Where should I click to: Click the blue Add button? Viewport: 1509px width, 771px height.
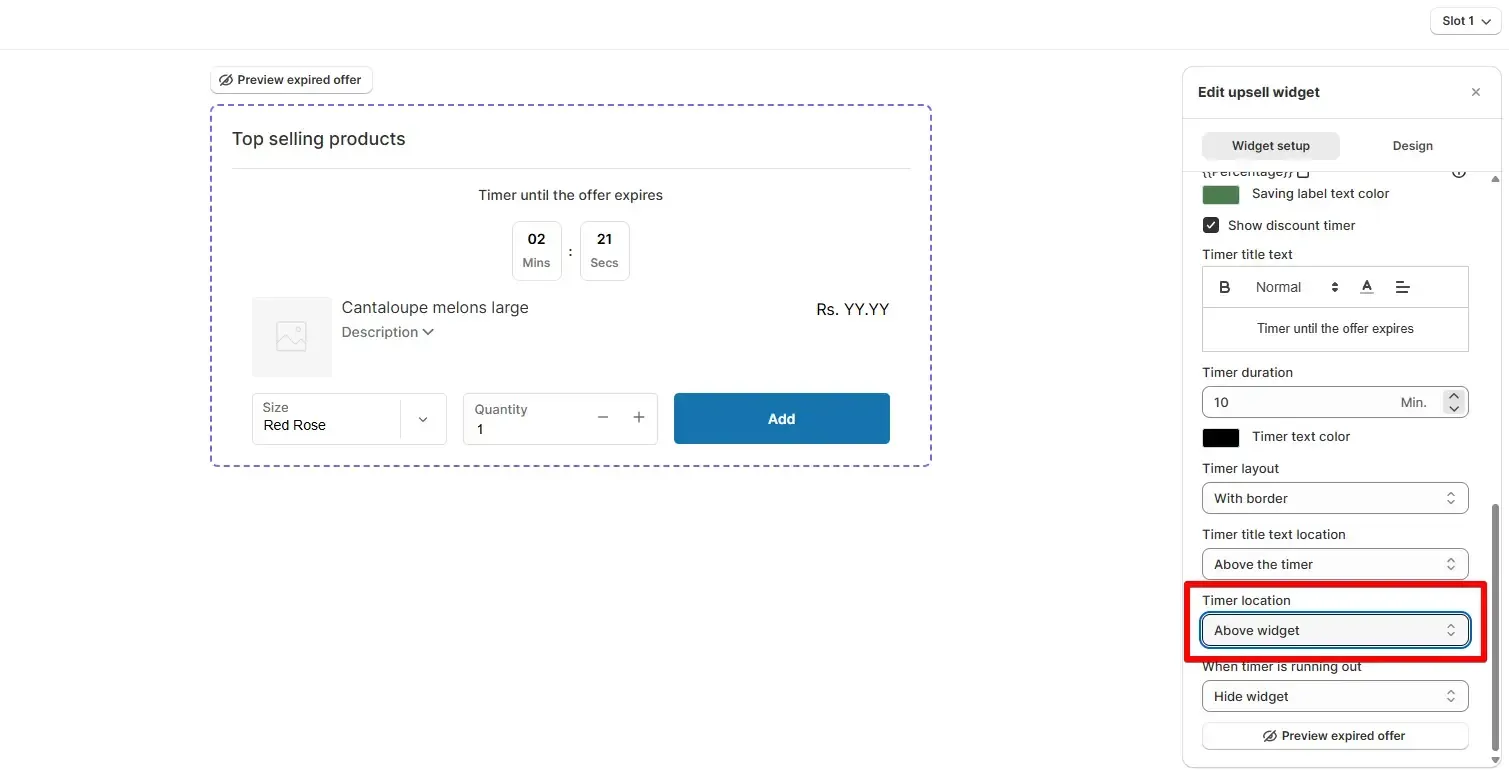[781, 418]
